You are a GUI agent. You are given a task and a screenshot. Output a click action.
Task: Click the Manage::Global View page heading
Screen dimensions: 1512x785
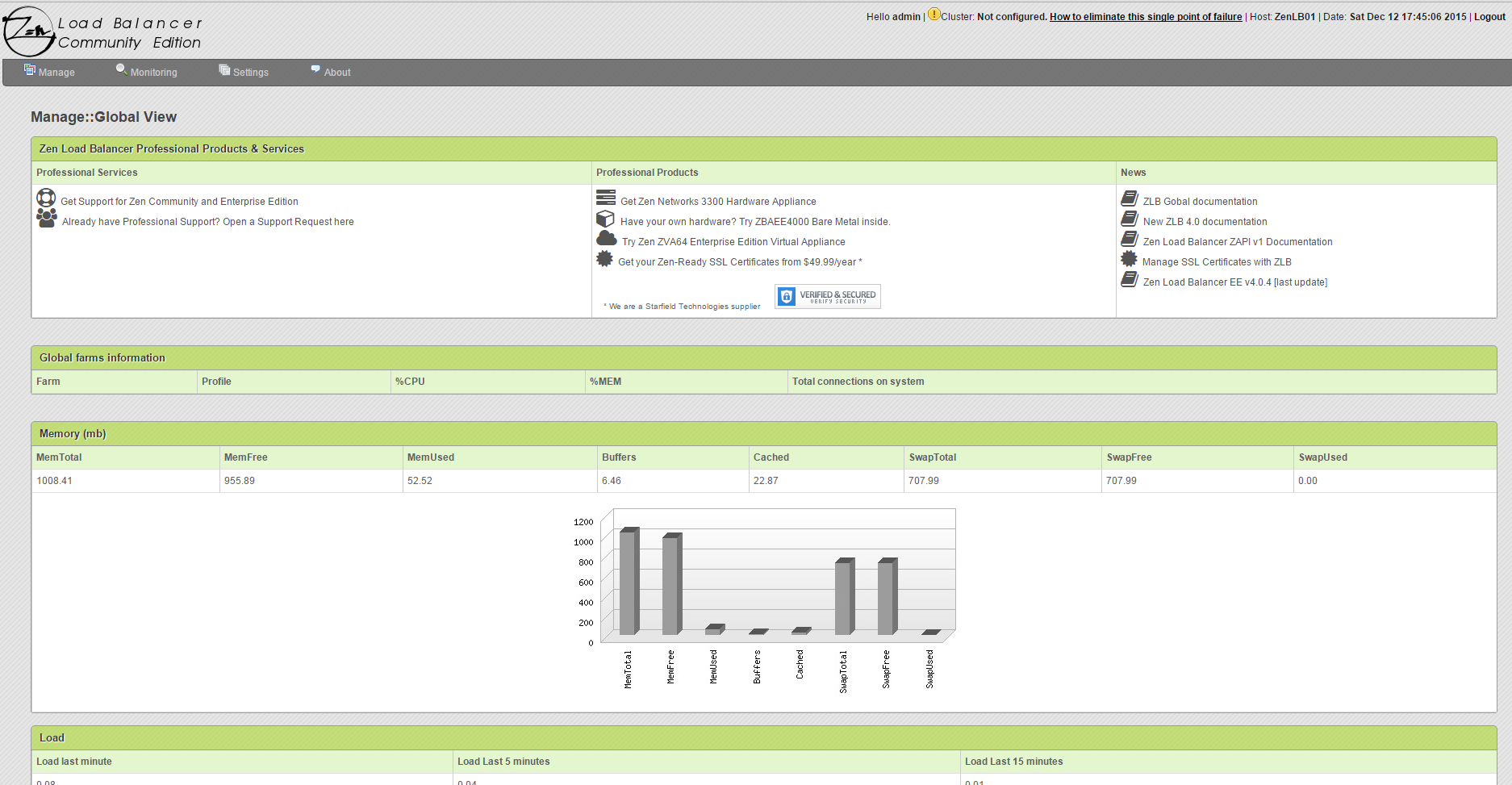[x=103, y=117]
